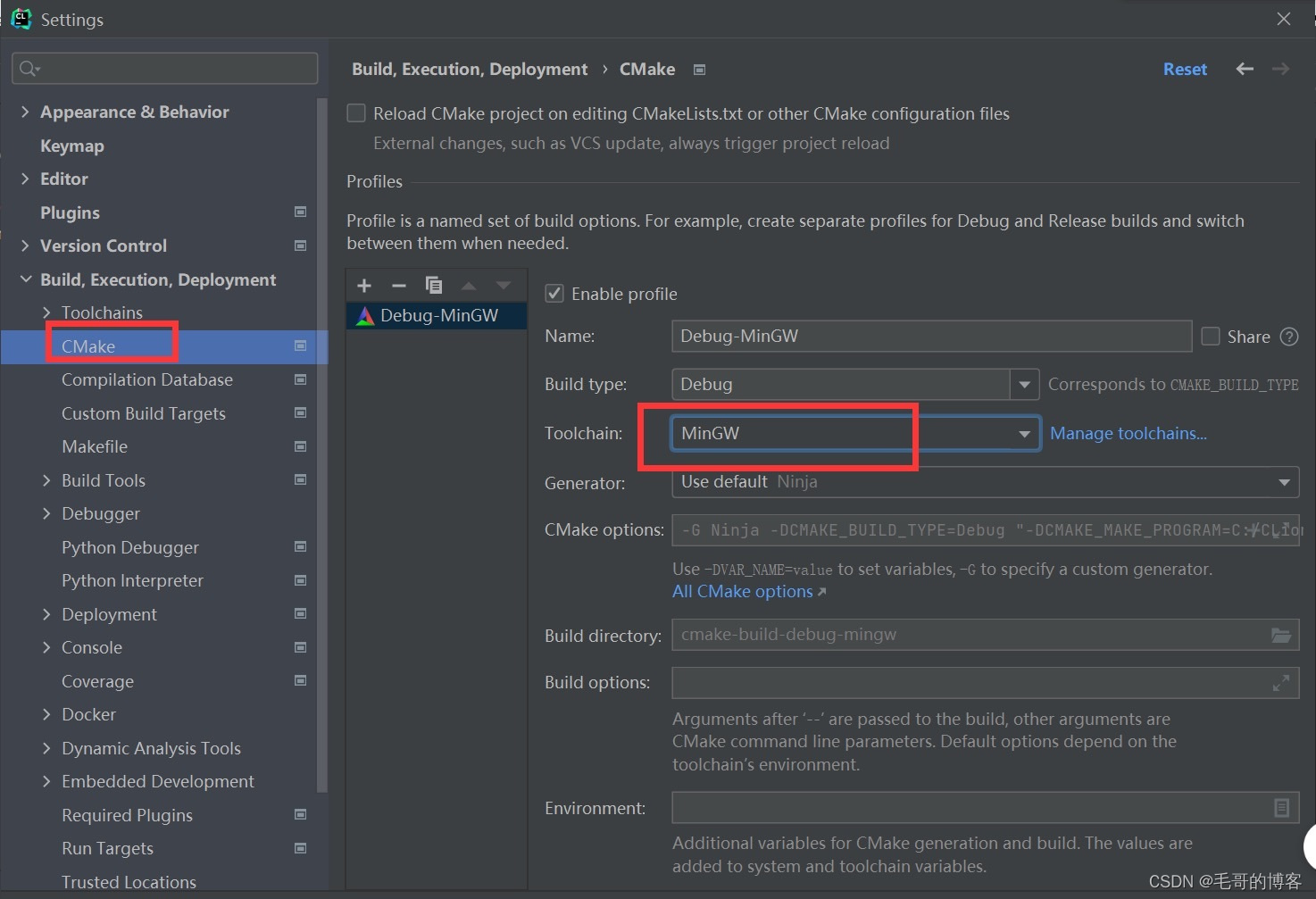Uncheck the Enable profile checkbox
Viewport: 1316px width, 899px height.
pos(554,294)
